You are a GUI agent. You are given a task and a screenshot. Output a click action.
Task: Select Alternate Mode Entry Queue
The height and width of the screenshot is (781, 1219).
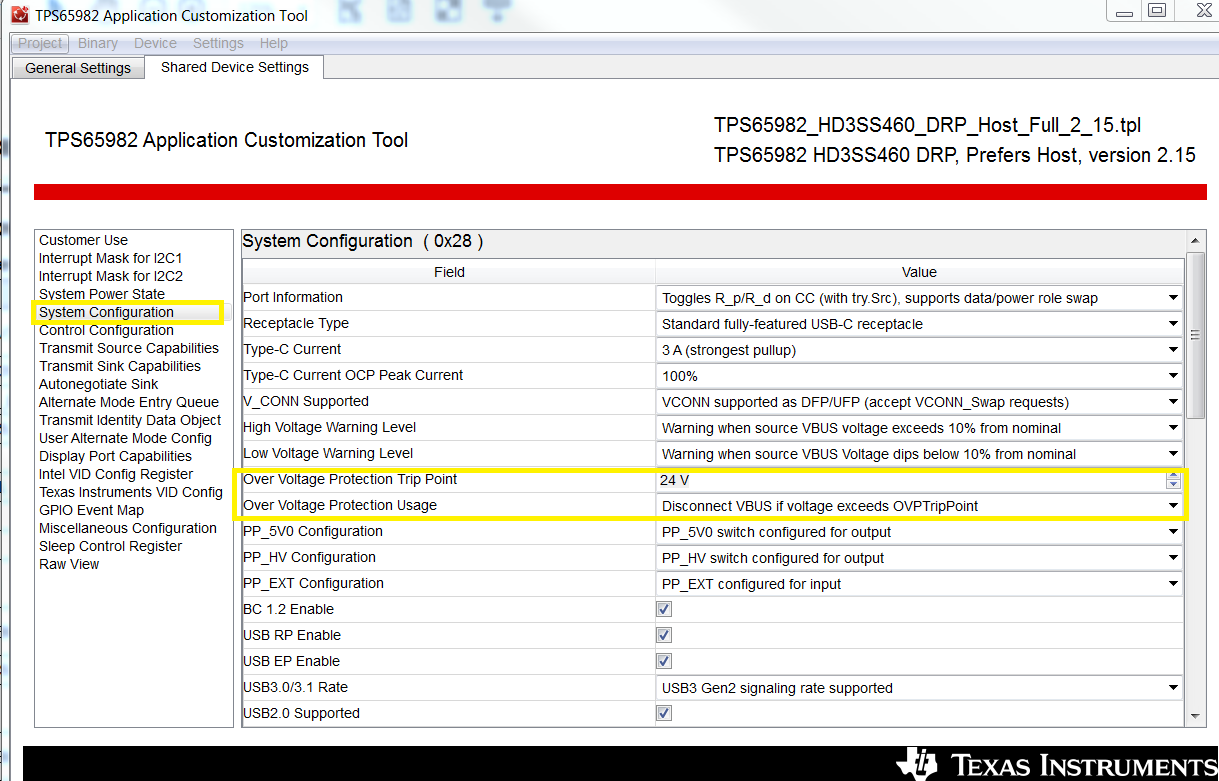129,402
